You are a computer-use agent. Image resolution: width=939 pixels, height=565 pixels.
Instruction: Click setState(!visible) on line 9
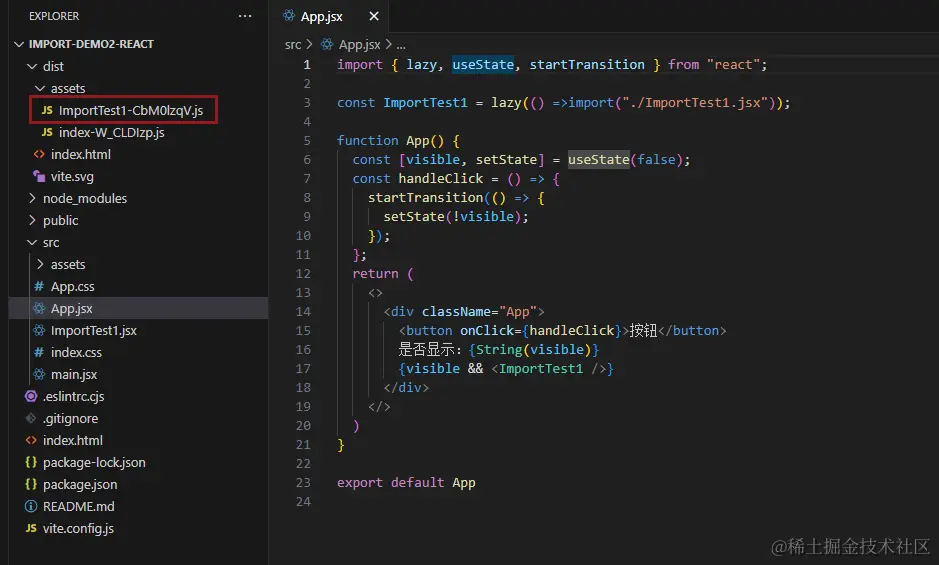452,217
